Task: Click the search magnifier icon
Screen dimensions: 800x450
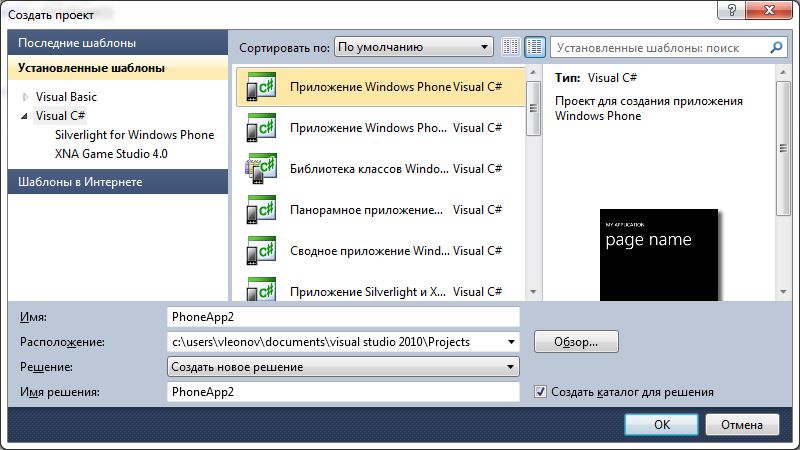Action: tap(776, 47)
